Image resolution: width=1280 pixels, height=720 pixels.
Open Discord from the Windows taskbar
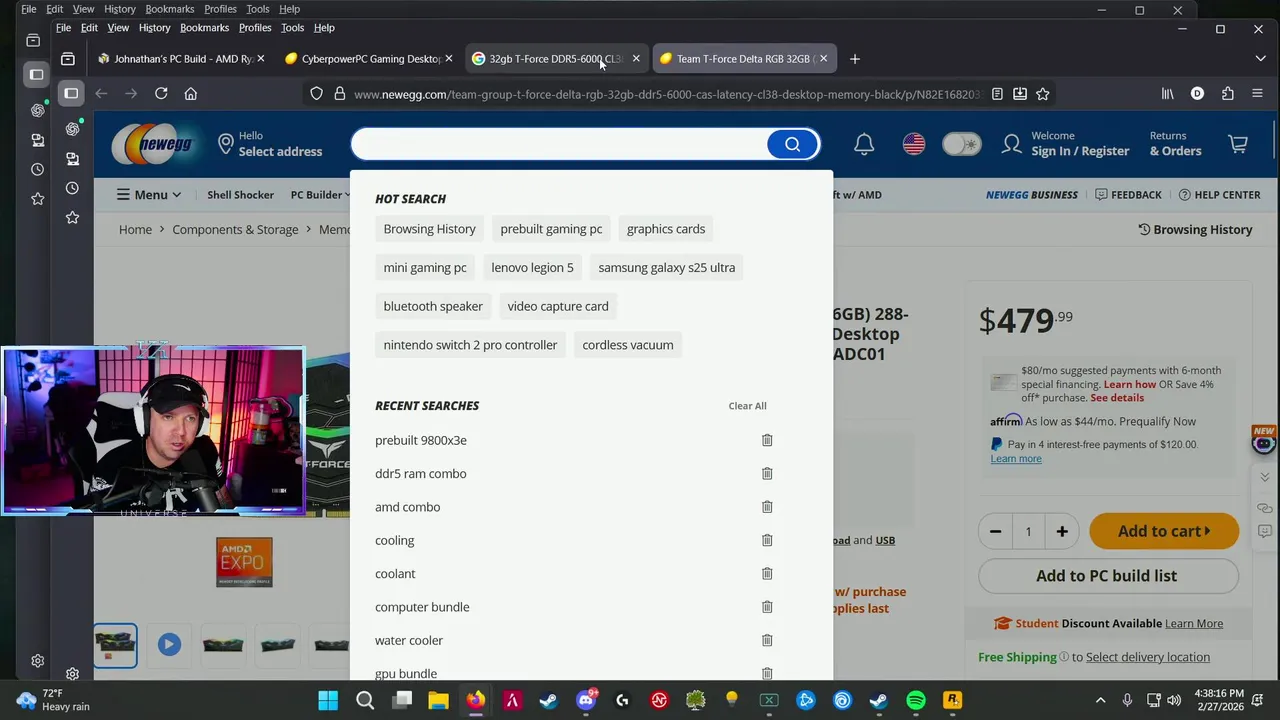[586, 700]
